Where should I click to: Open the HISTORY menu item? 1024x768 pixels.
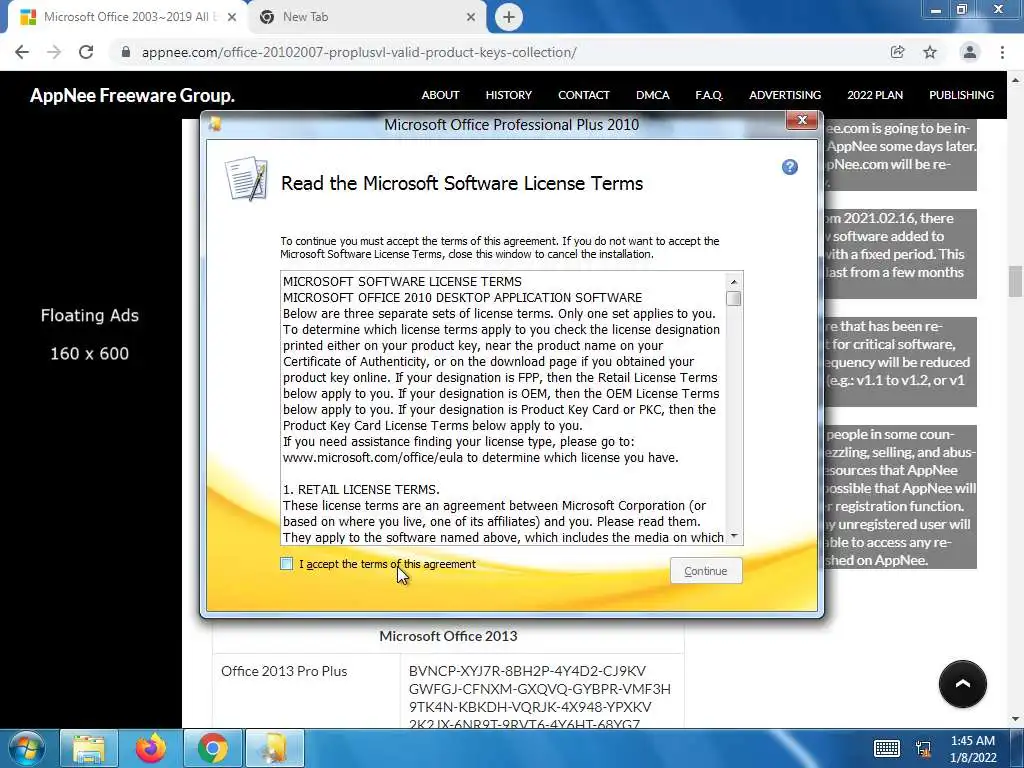click(509, 95)
